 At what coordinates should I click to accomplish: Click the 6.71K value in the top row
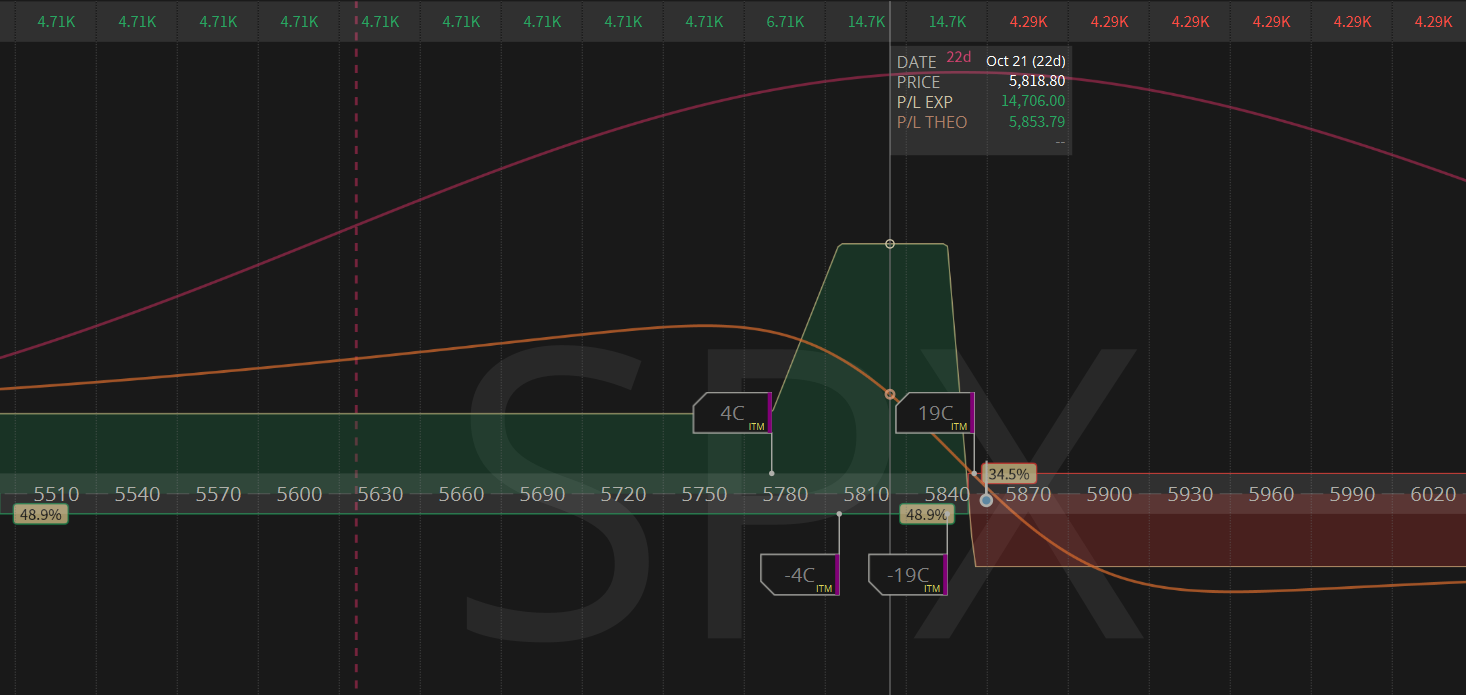point(785,21)
